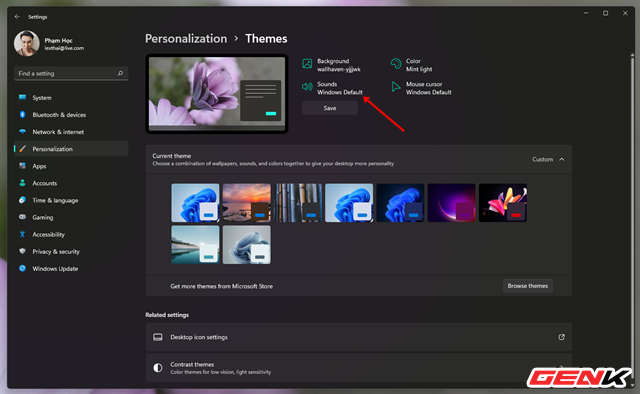Click the Mouse cursor pointer icon

click(396, 87)
